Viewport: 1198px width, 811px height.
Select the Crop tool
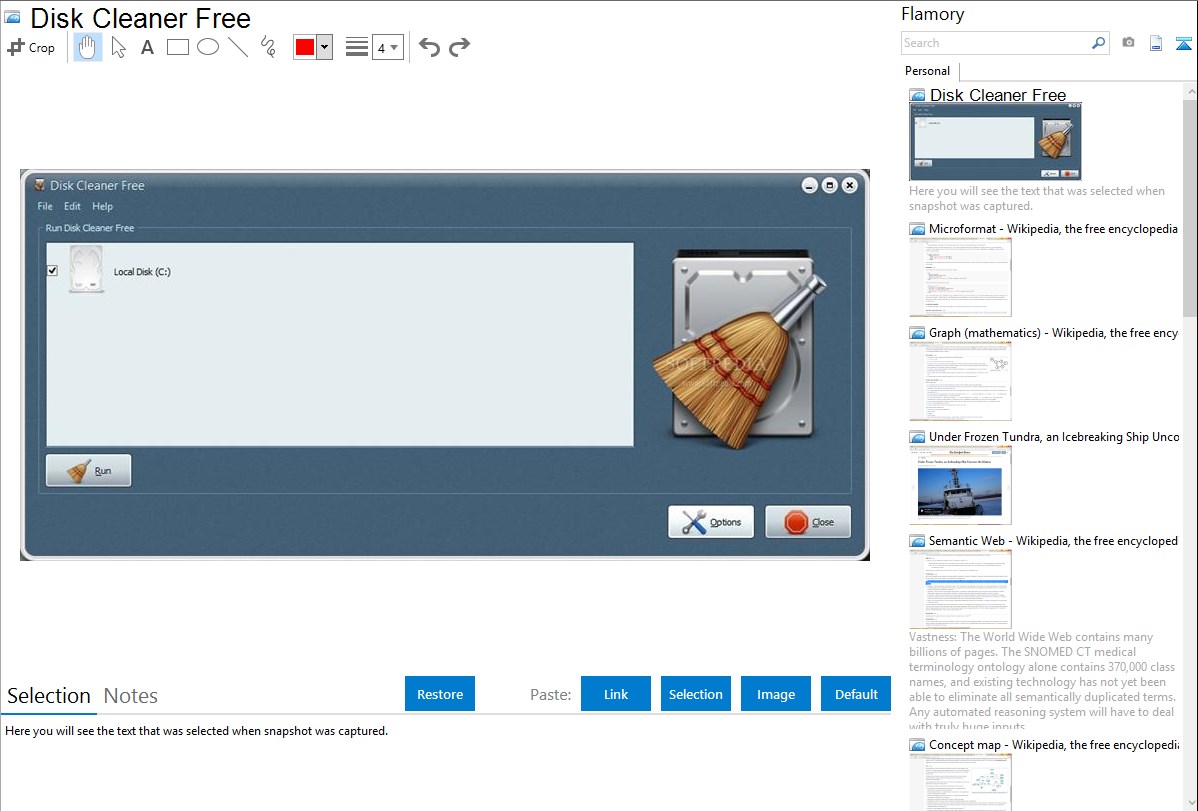pos(31,47)
